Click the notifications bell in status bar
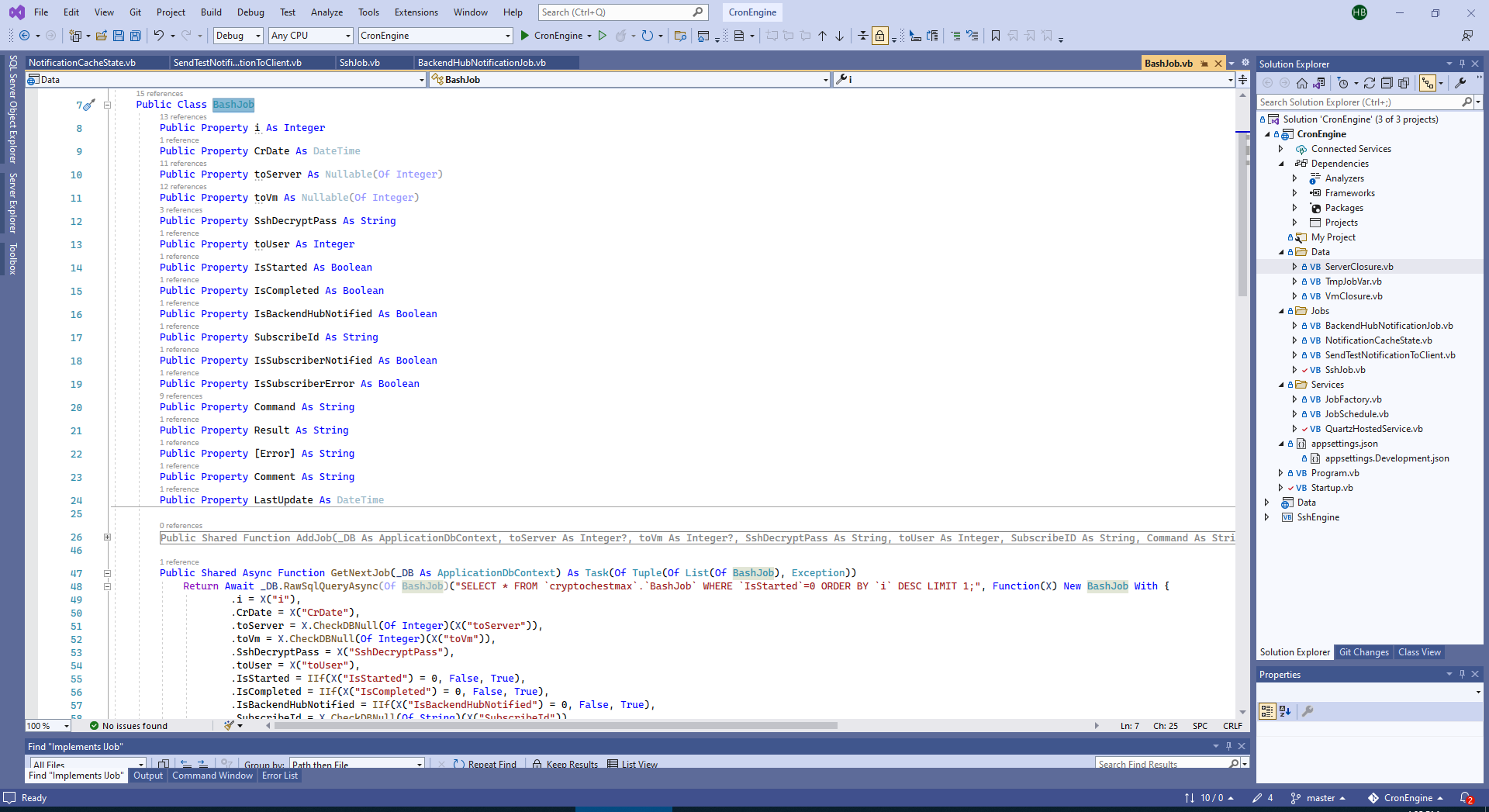Viewport: 1489px width, 812px height. pyautogui.click(x=1466, y=798)
